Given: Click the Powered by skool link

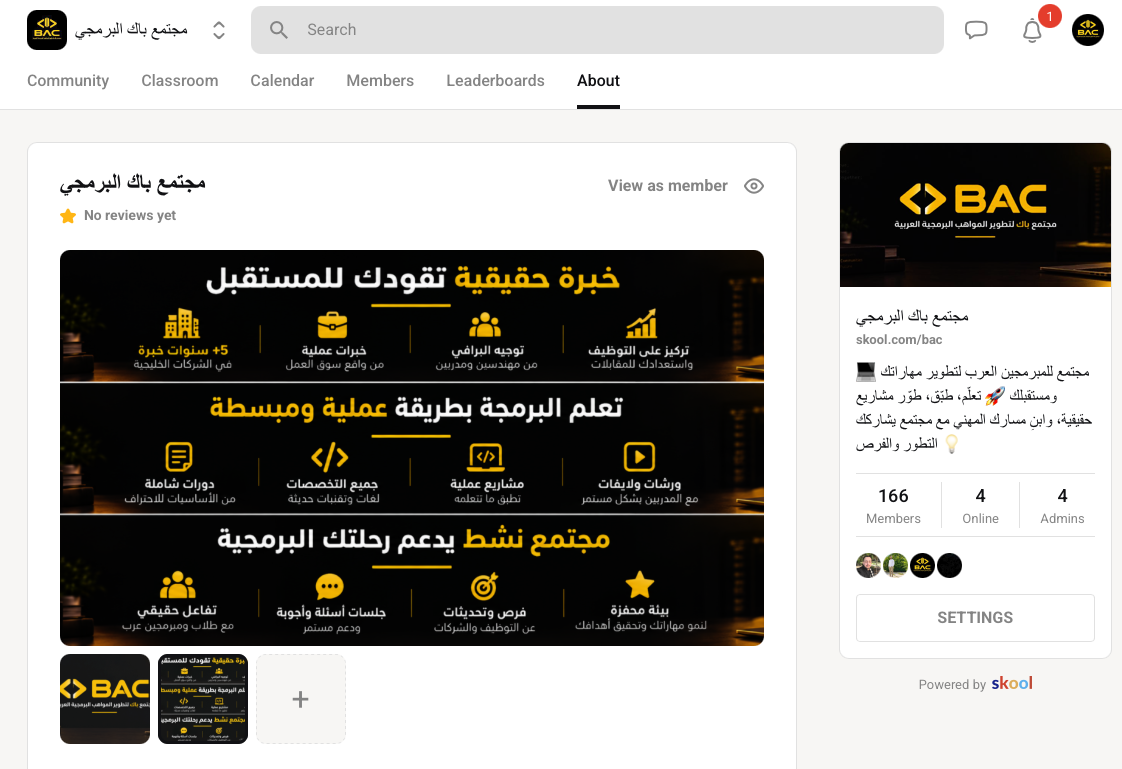Looking at the screenshot, I should pos(975,684).
